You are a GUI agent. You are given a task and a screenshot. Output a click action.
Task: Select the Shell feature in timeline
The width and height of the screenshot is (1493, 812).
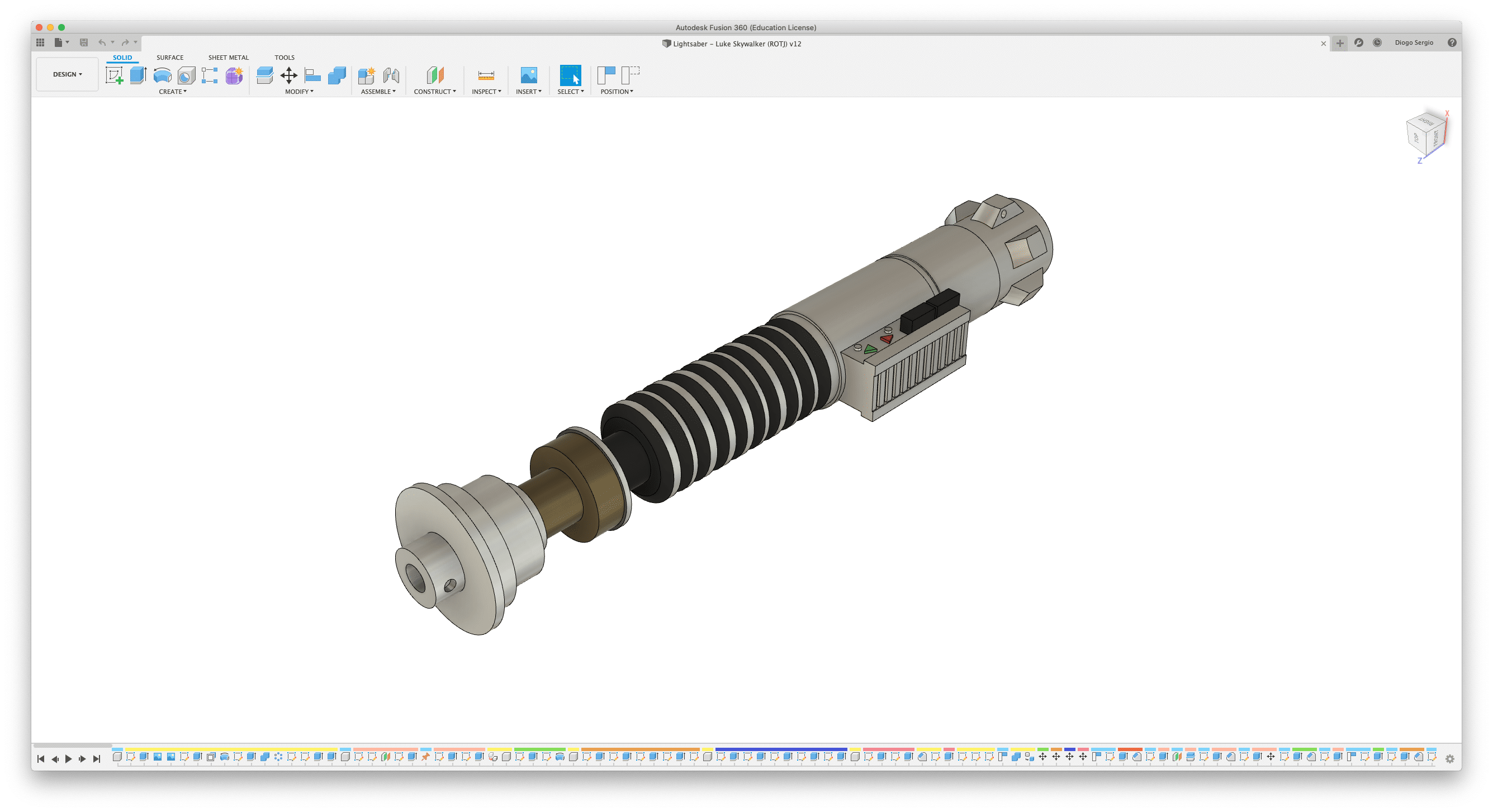[x=211, y=756]
